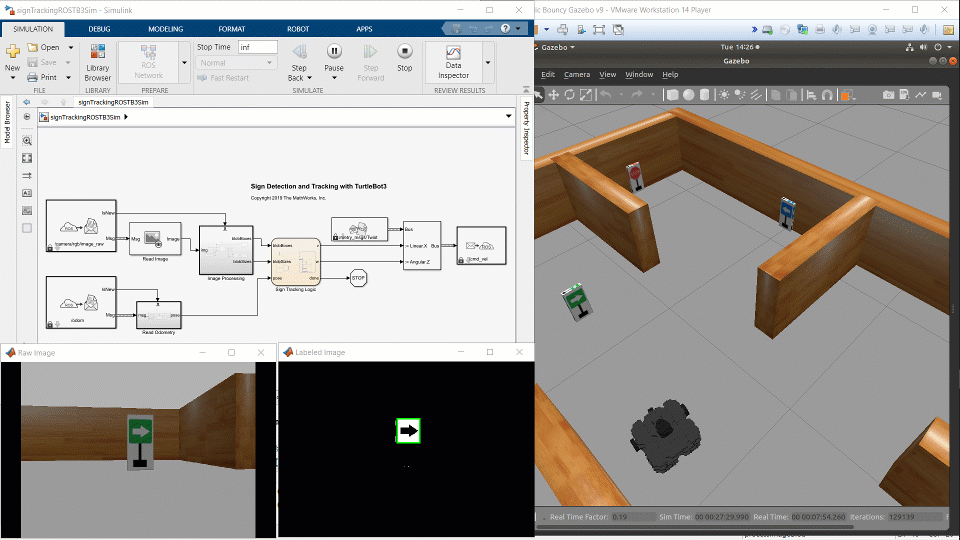The image size is (960, 540).
Task: Toggle the Gazebo select mode arrow
Action: [x=538, y=95]
